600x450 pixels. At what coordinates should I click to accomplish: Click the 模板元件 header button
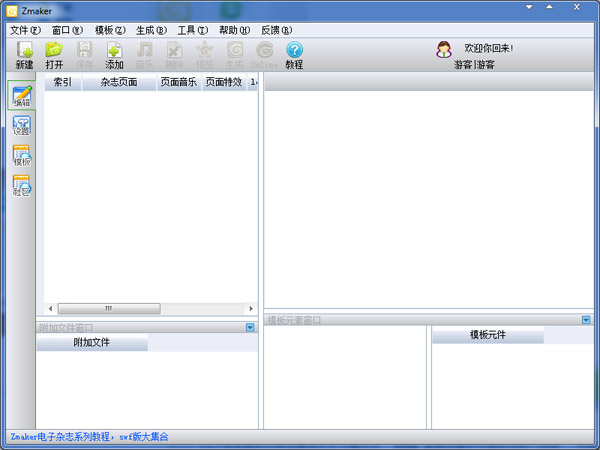pyautogui.click(x=488, y=335)
